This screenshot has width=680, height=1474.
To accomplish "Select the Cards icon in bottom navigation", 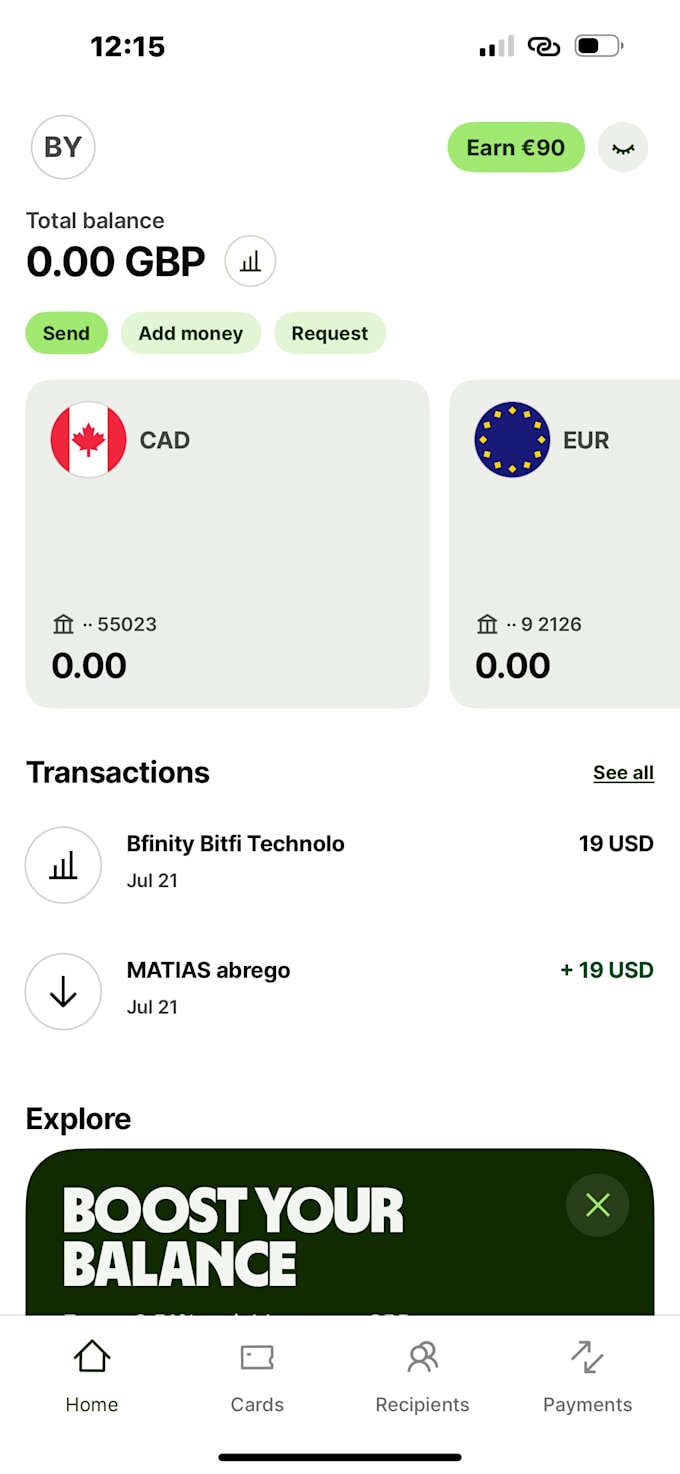I will (256, 1357).
